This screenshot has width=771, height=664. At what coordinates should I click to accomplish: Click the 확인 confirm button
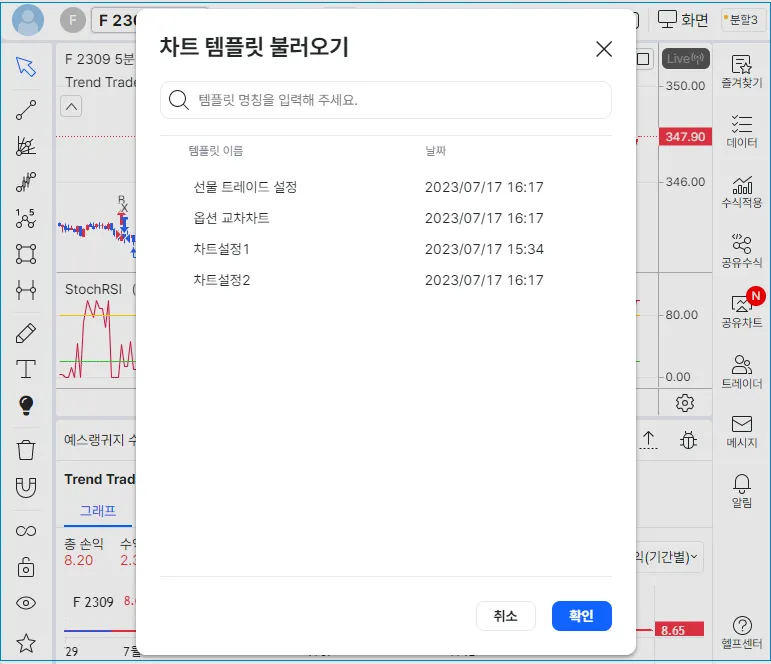[582, 616]
